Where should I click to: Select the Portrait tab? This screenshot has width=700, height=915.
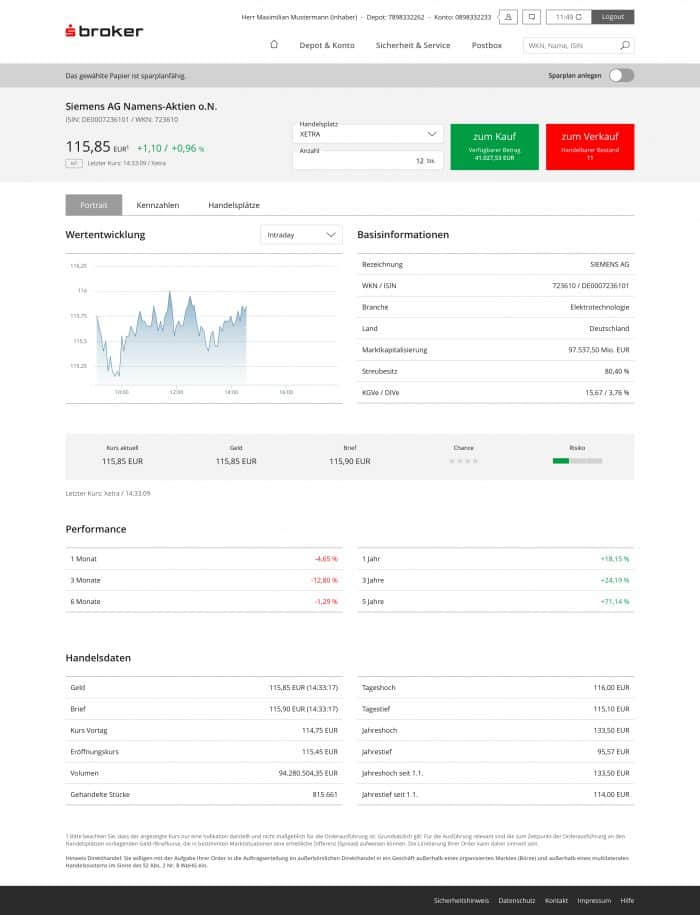(94, 205)
